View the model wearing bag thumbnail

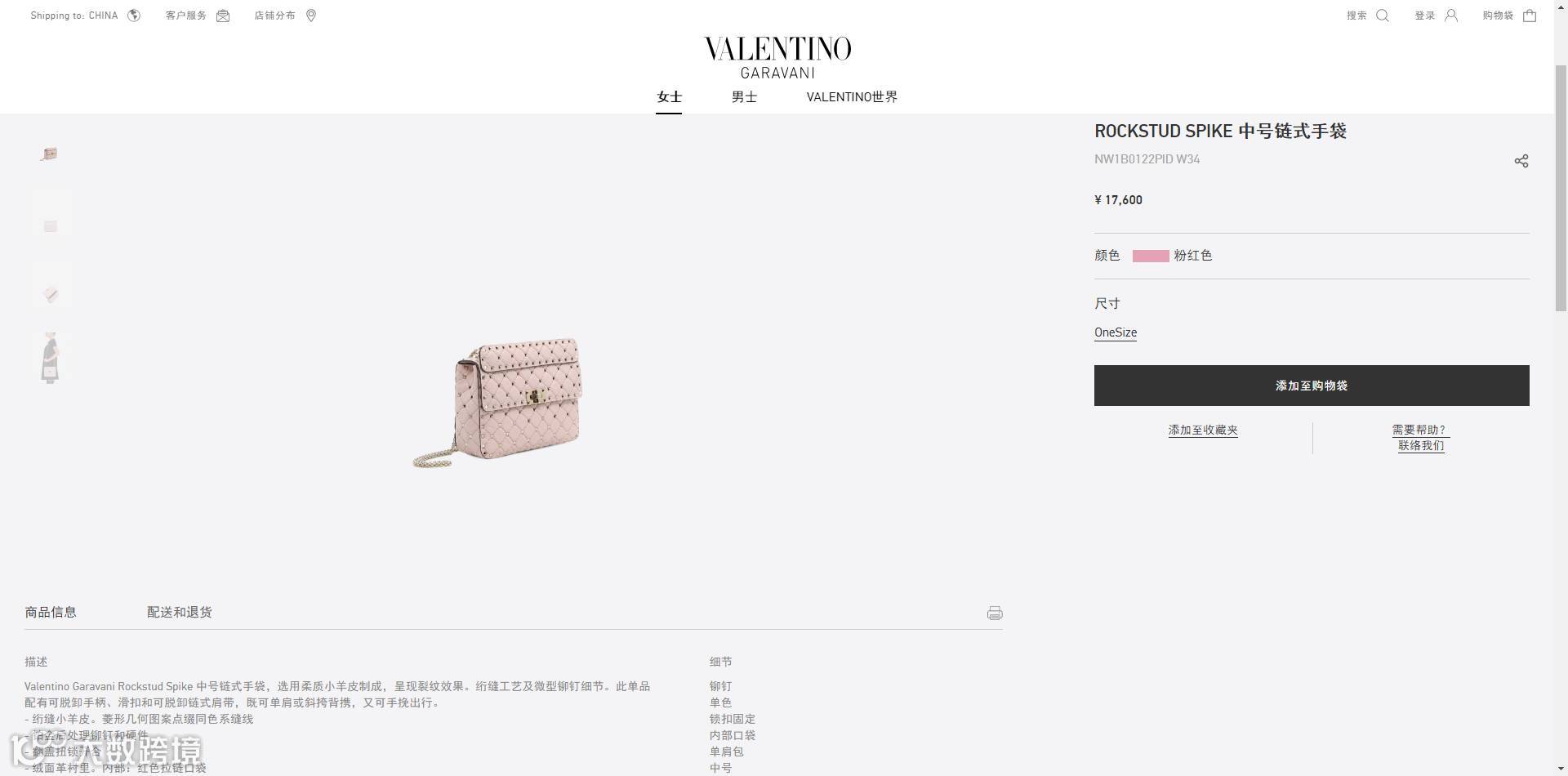(x=51, y=358)
